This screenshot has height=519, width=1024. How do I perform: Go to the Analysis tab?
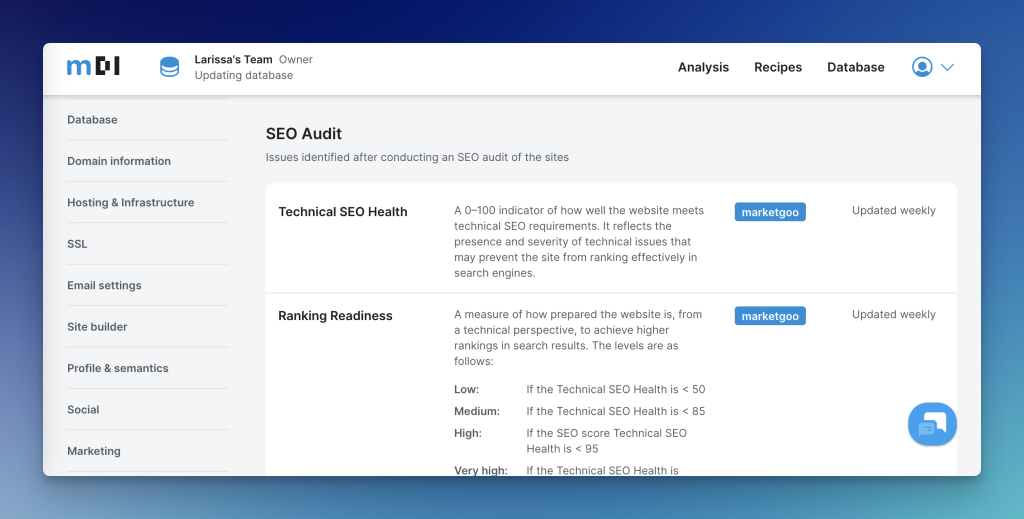[703, 67]
